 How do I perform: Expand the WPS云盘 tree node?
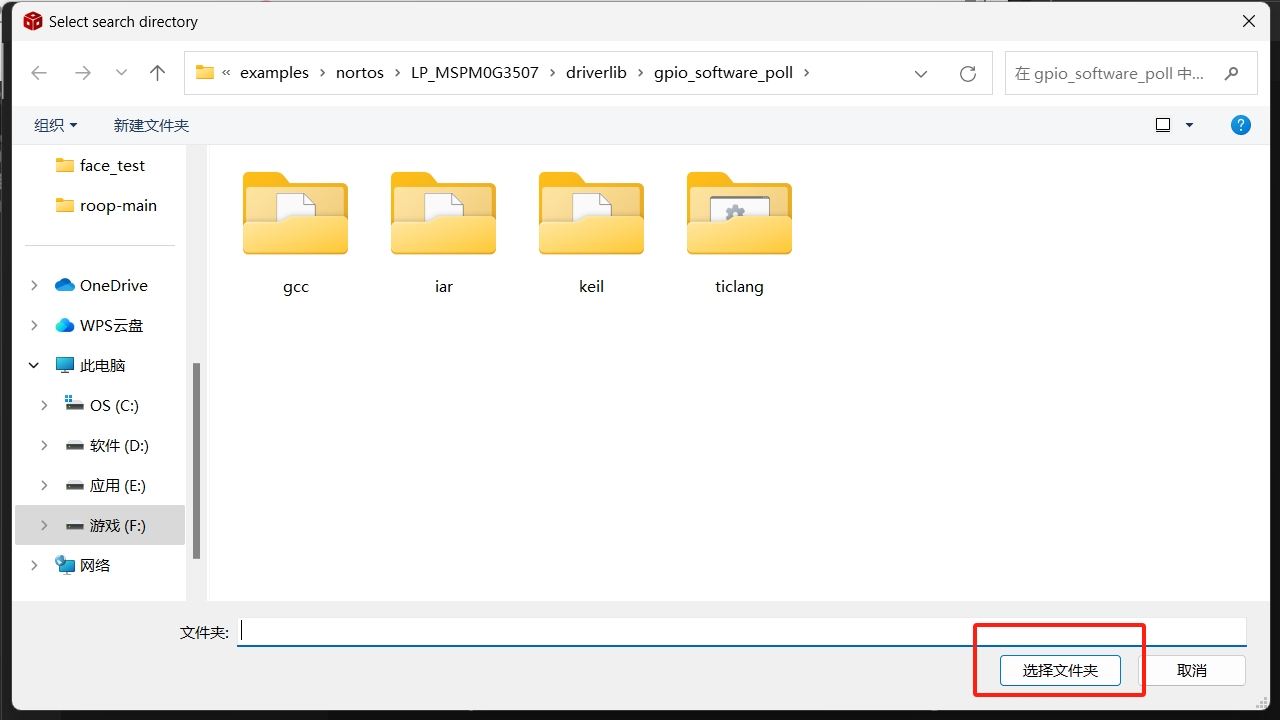click(x=34, y=325)
